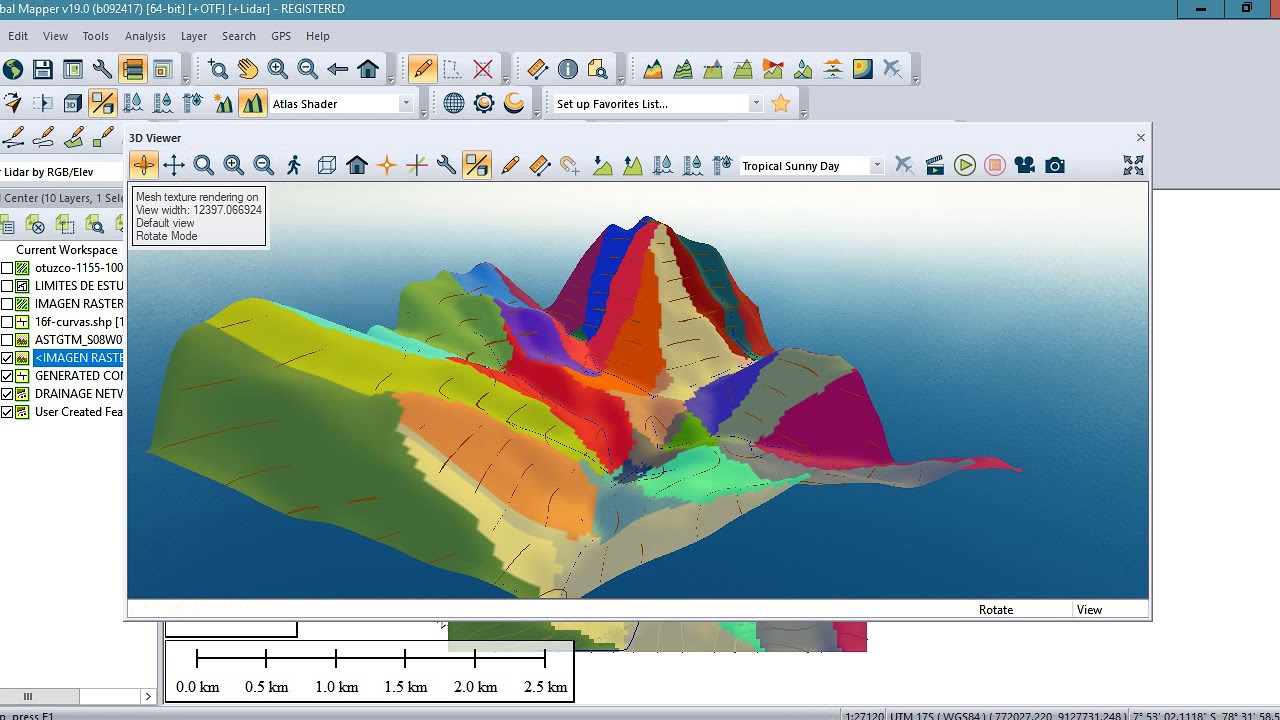Select the highlighted IMAGEN RASTE layer
The height and width of the screenshot is (720, 1280).
(63, 358)
